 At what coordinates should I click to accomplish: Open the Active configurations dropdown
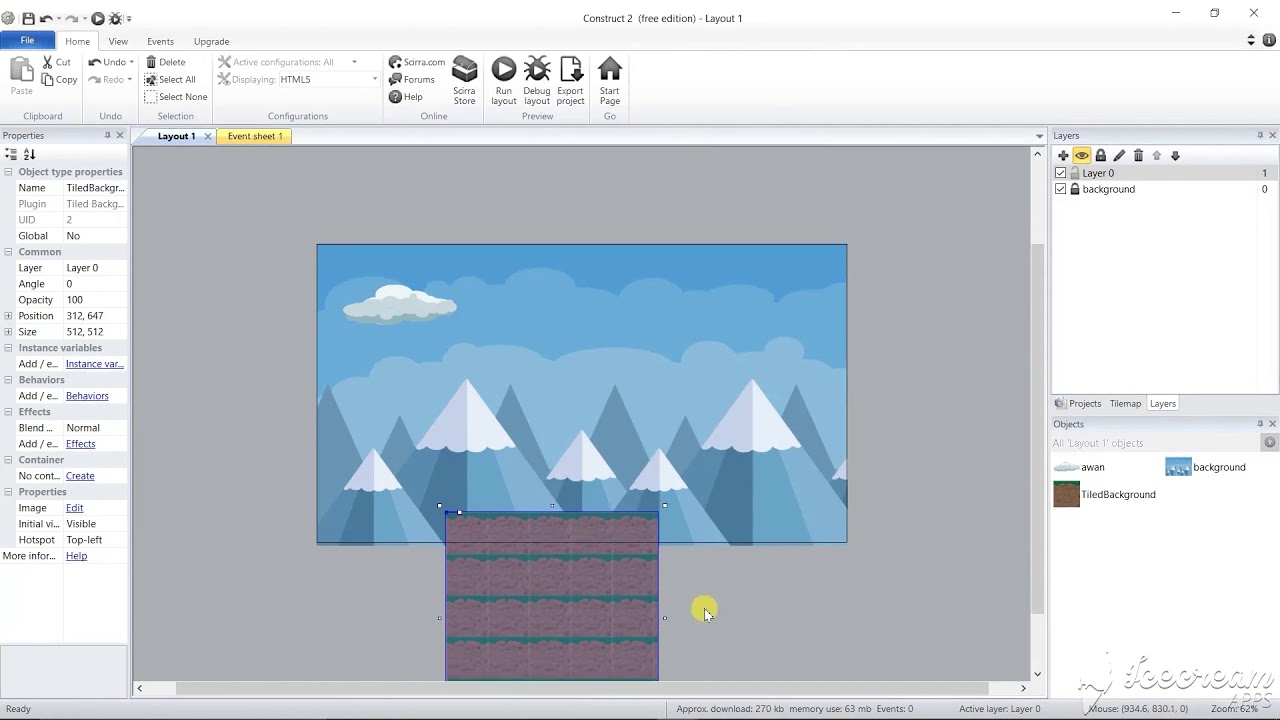(x=354, y=62)
